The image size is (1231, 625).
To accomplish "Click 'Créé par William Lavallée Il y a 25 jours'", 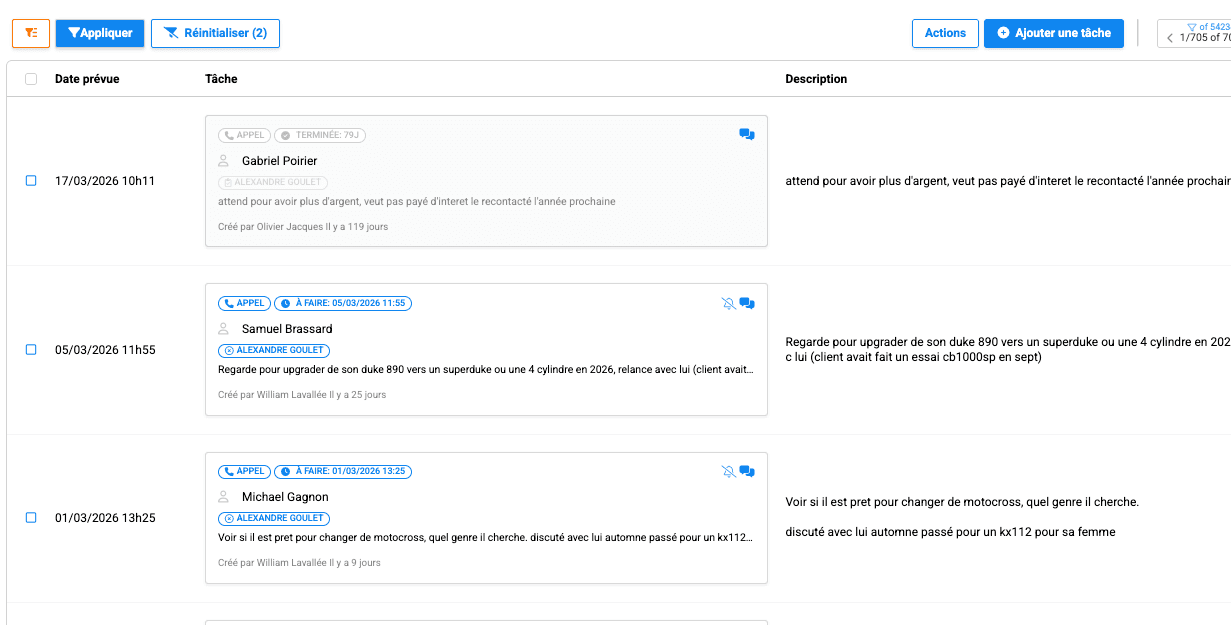I will [x=302, y=395].
